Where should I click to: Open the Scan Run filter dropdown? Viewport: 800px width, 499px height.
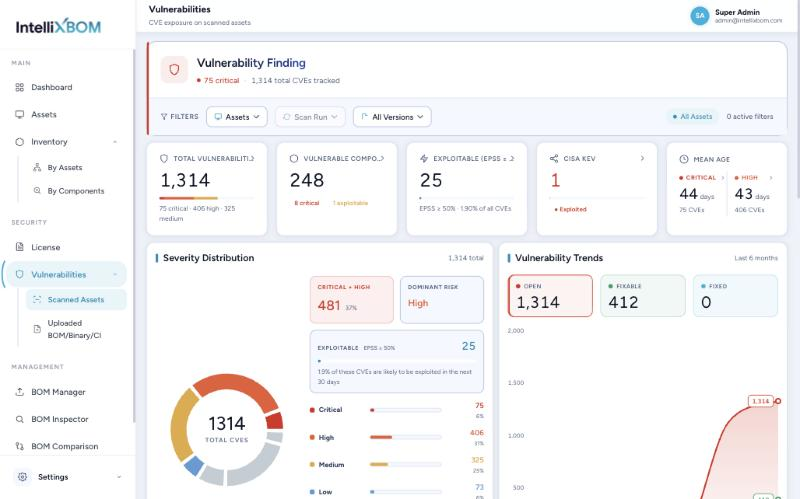coord(310,117)
